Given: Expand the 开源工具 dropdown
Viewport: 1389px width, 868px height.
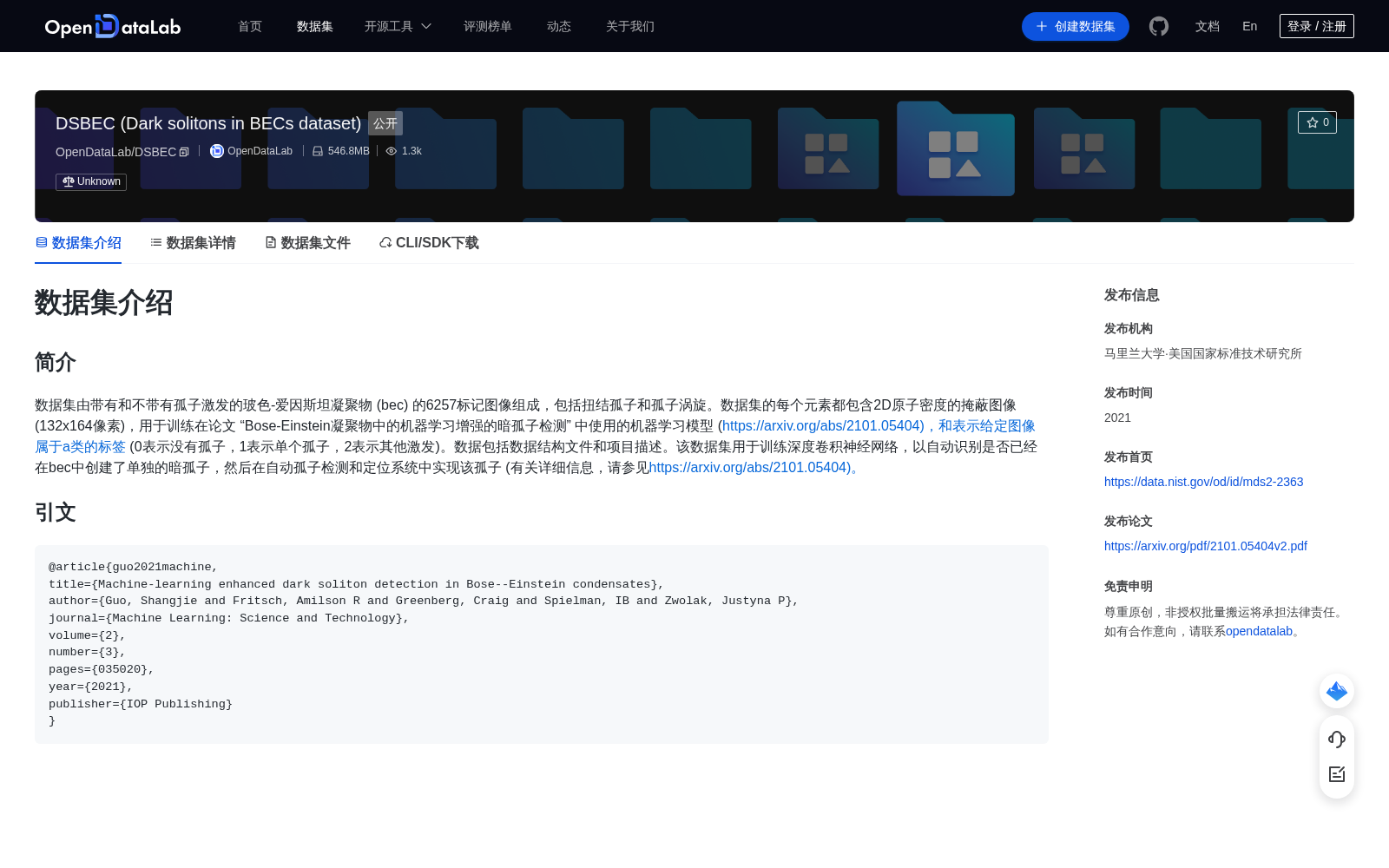Looking at the screenshot, I should tap(398, 26).
